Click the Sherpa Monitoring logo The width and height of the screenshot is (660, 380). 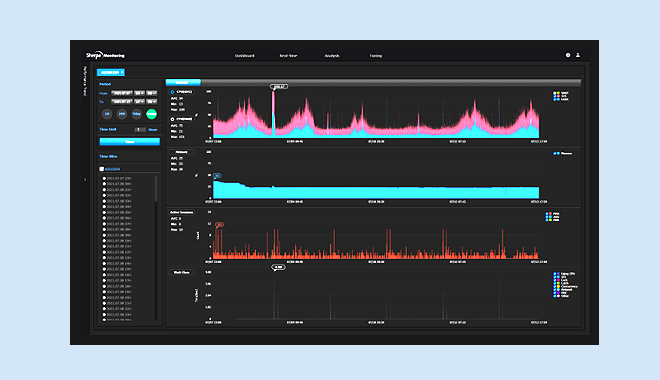click(105, 55)
